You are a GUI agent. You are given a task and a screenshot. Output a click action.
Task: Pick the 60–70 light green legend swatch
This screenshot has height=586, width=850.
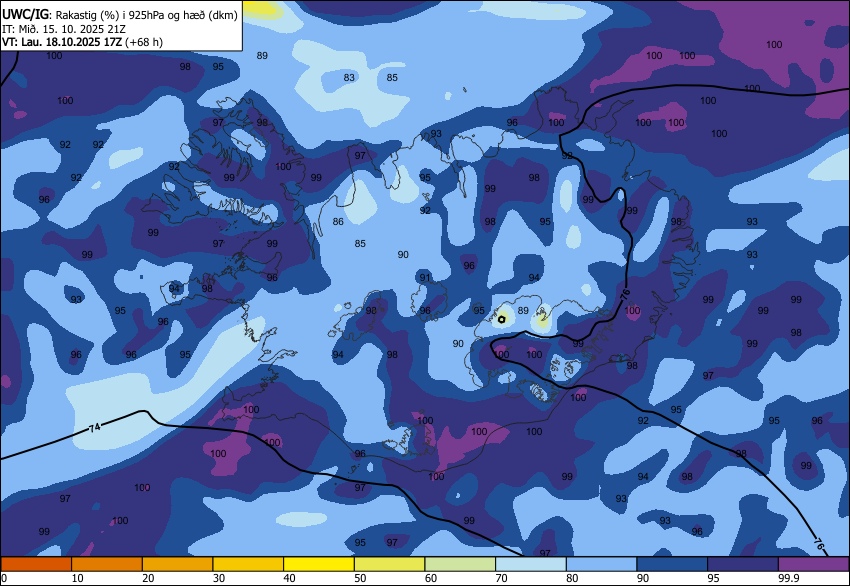coord(460,564)
